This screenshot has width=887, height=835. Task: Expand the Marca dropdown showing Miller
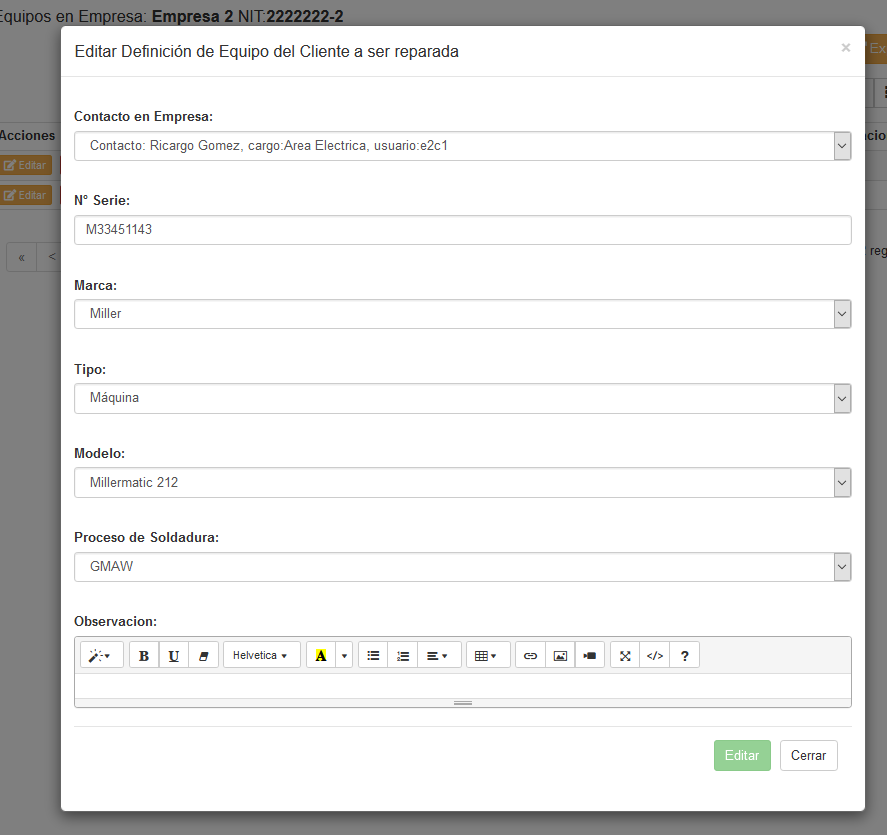pyautogui.click(x=462, y=314)
